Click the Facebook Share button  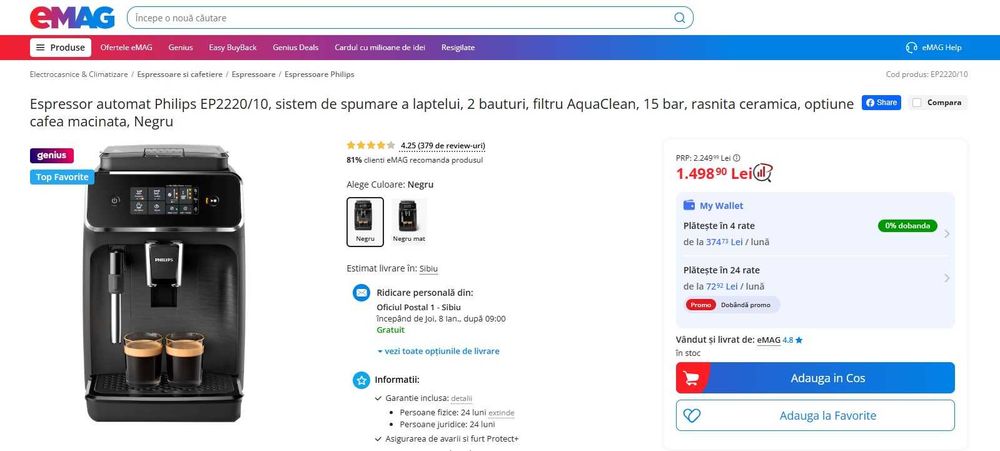882,102
